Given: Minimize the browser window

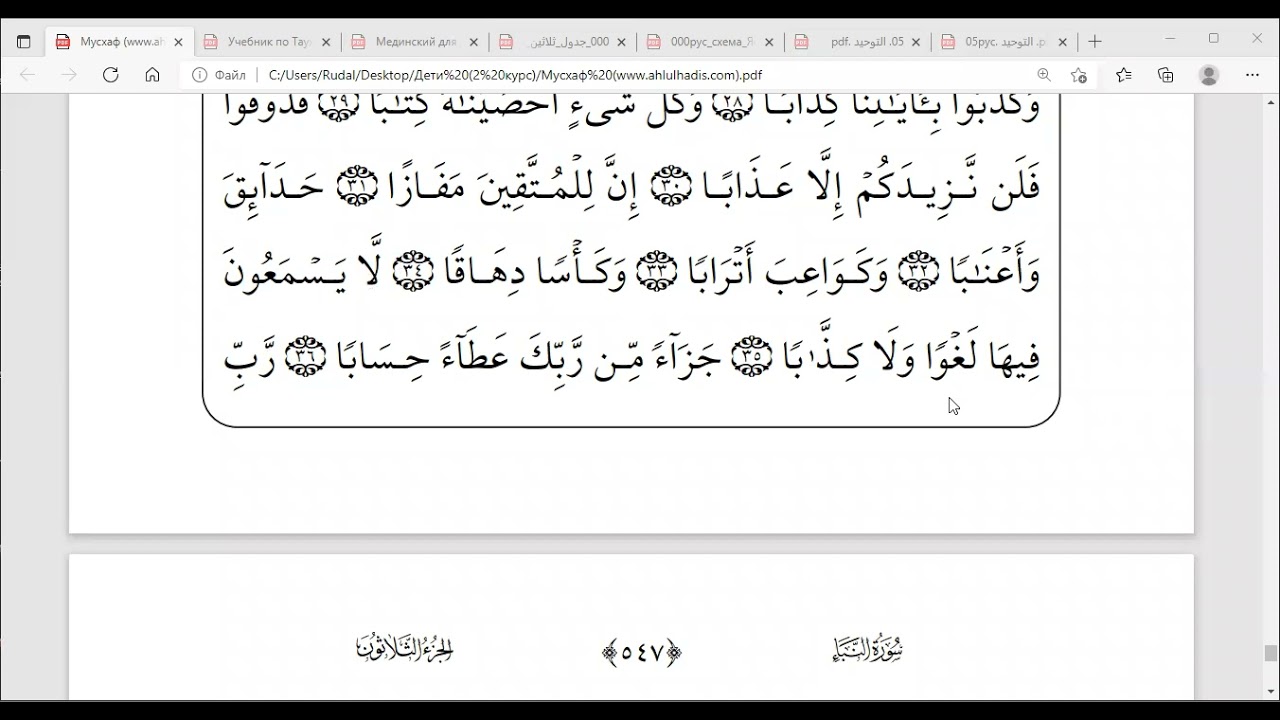Looking at the screenshot, I should pyautogui.click(x=1171, y=38).
